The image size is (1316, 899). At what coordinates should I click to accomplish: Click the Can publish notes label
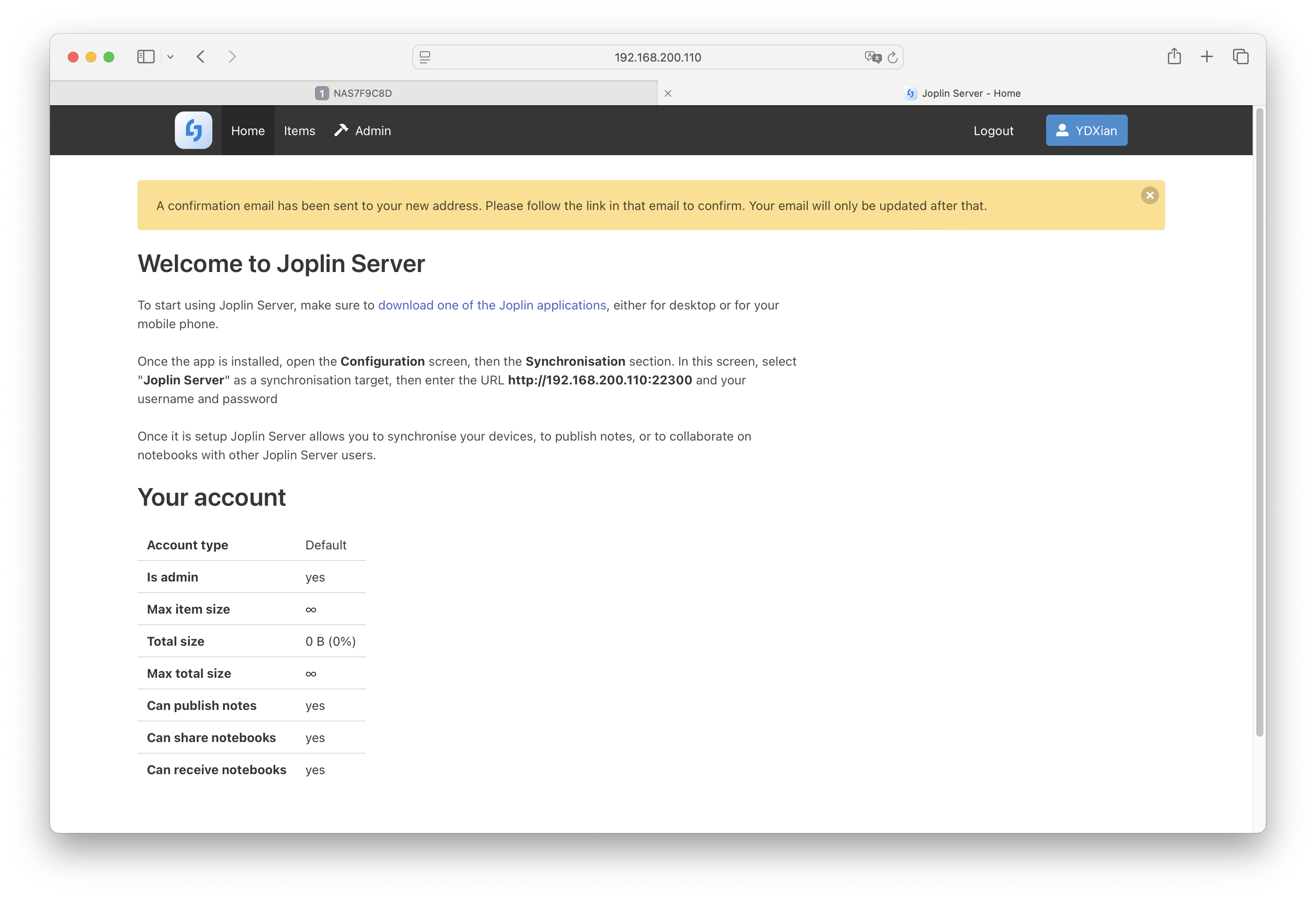tap(201, 705)
